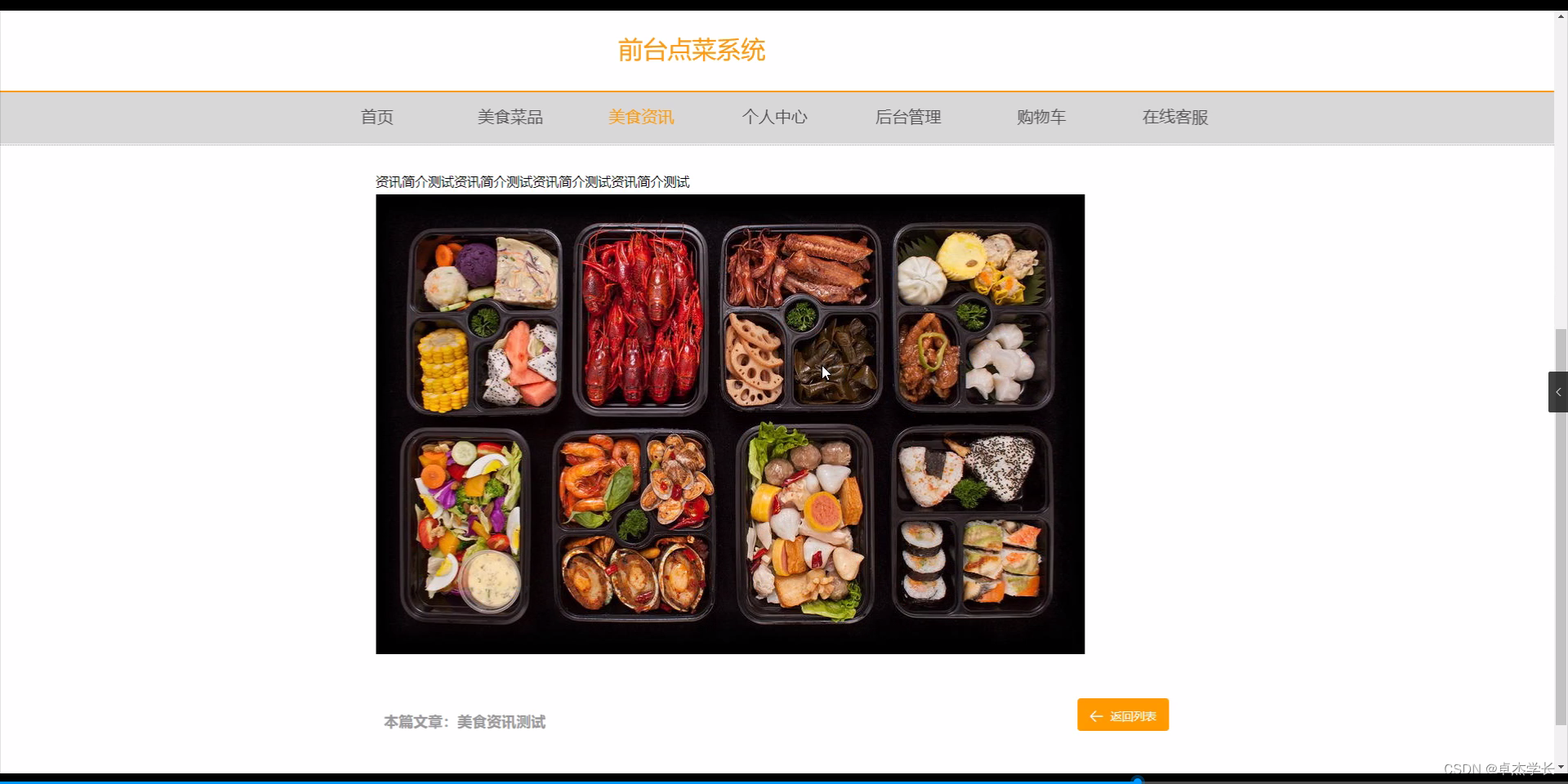Click the scrollbar down arrow at bottom right
Screen dimensions: 1568x784
tap(1561, 767)
